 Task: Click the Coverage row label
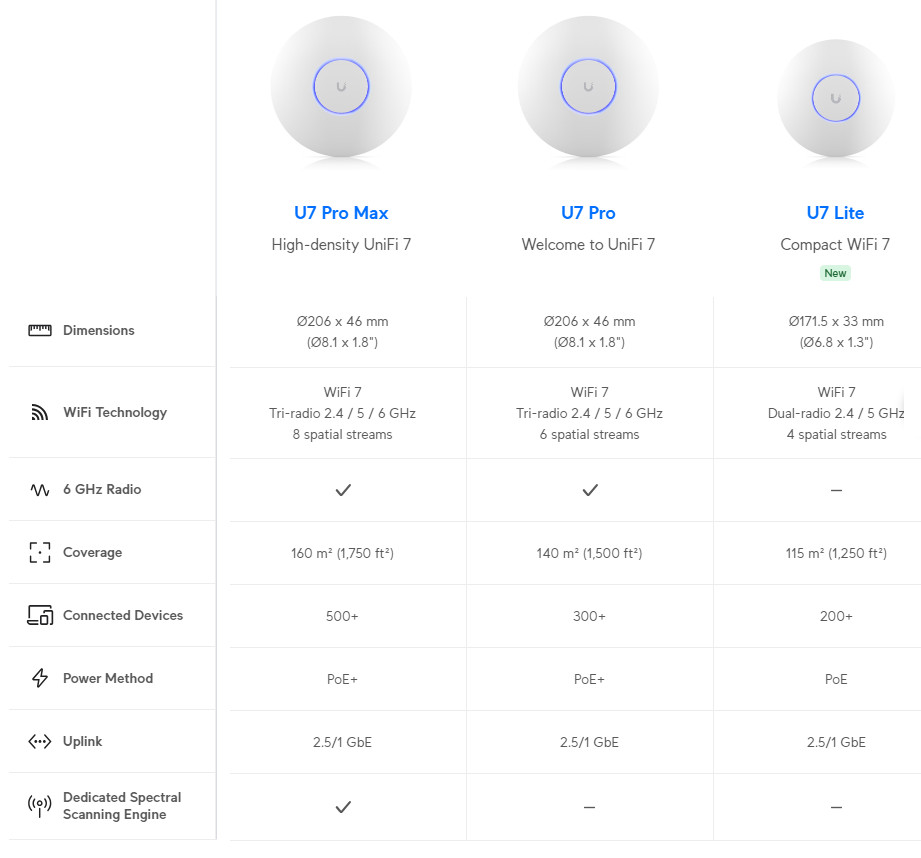click(93, 553)
